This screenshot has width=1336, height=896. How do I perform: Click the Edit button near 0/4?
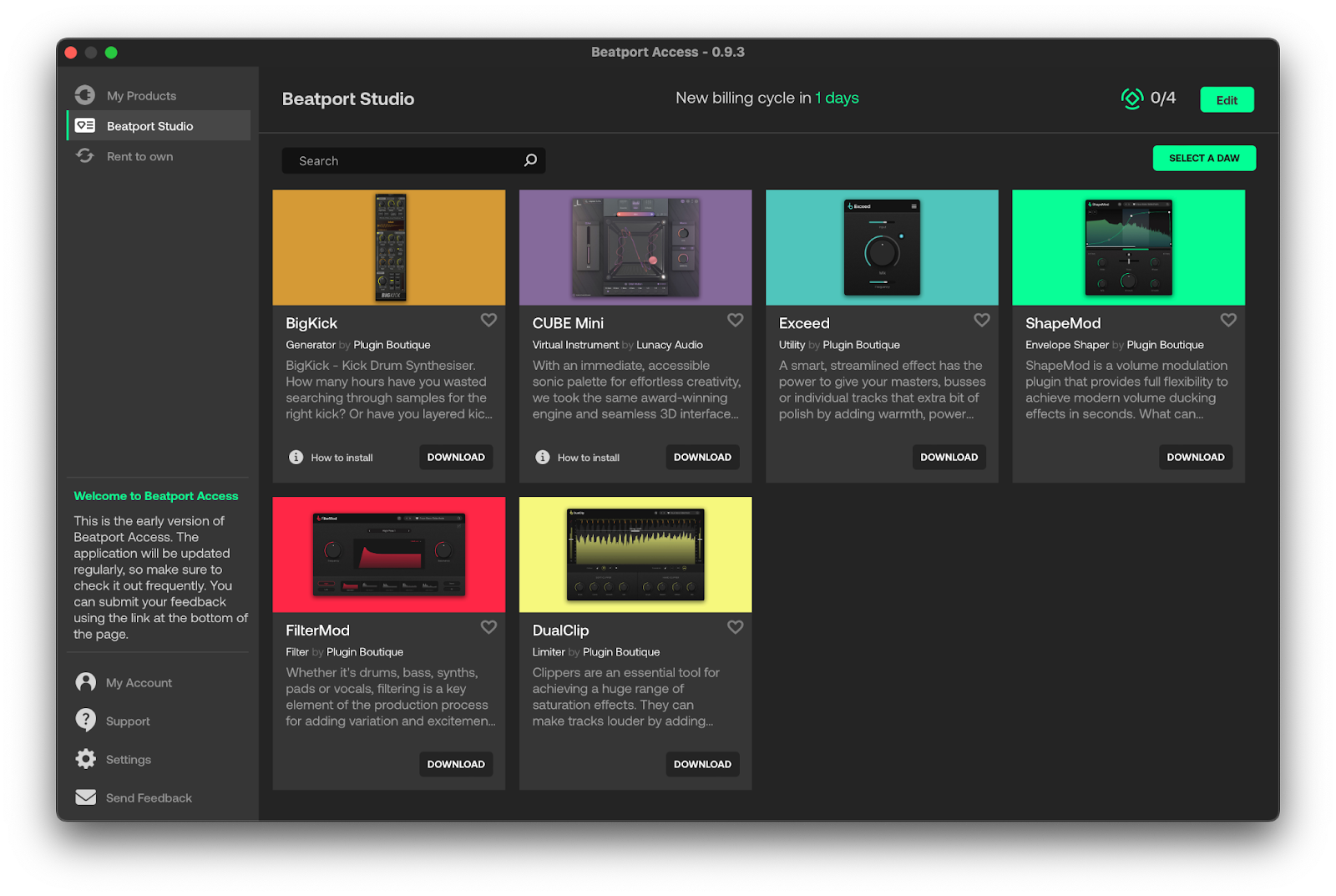click(1226, 99)
